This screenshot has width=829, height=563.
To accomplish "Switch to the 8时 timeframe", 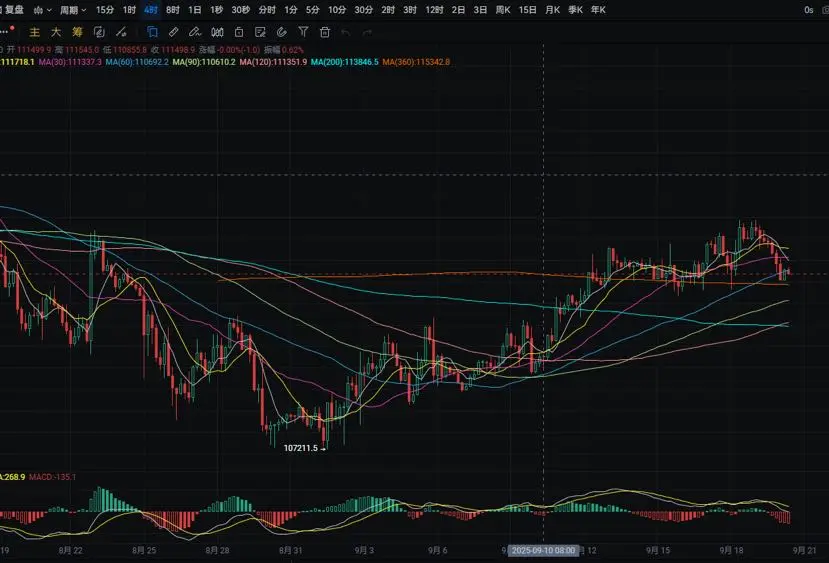I will 172,10.
